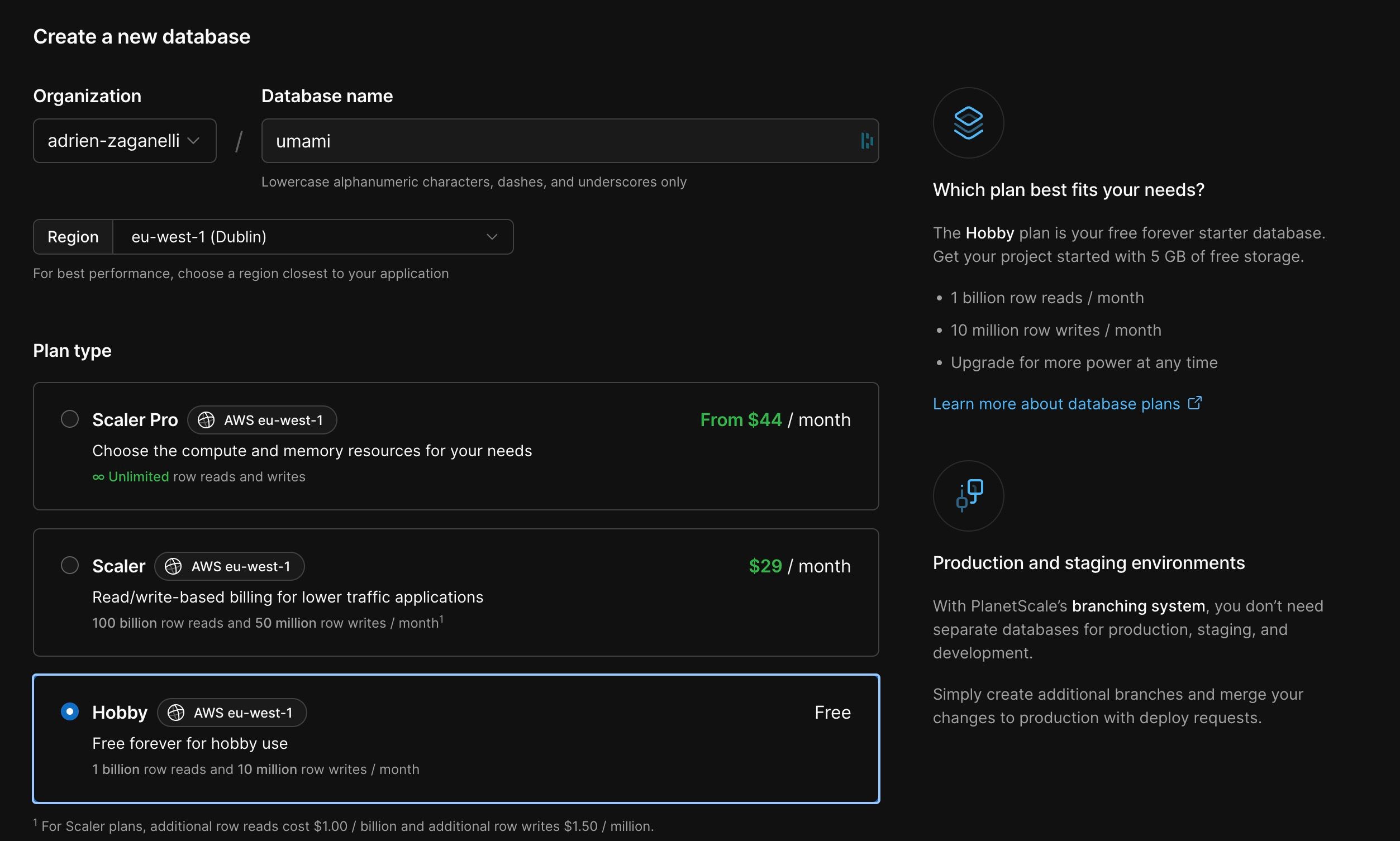Select the Hobby plan radio button
This screenshot has width=1400, height=841.
70,711
